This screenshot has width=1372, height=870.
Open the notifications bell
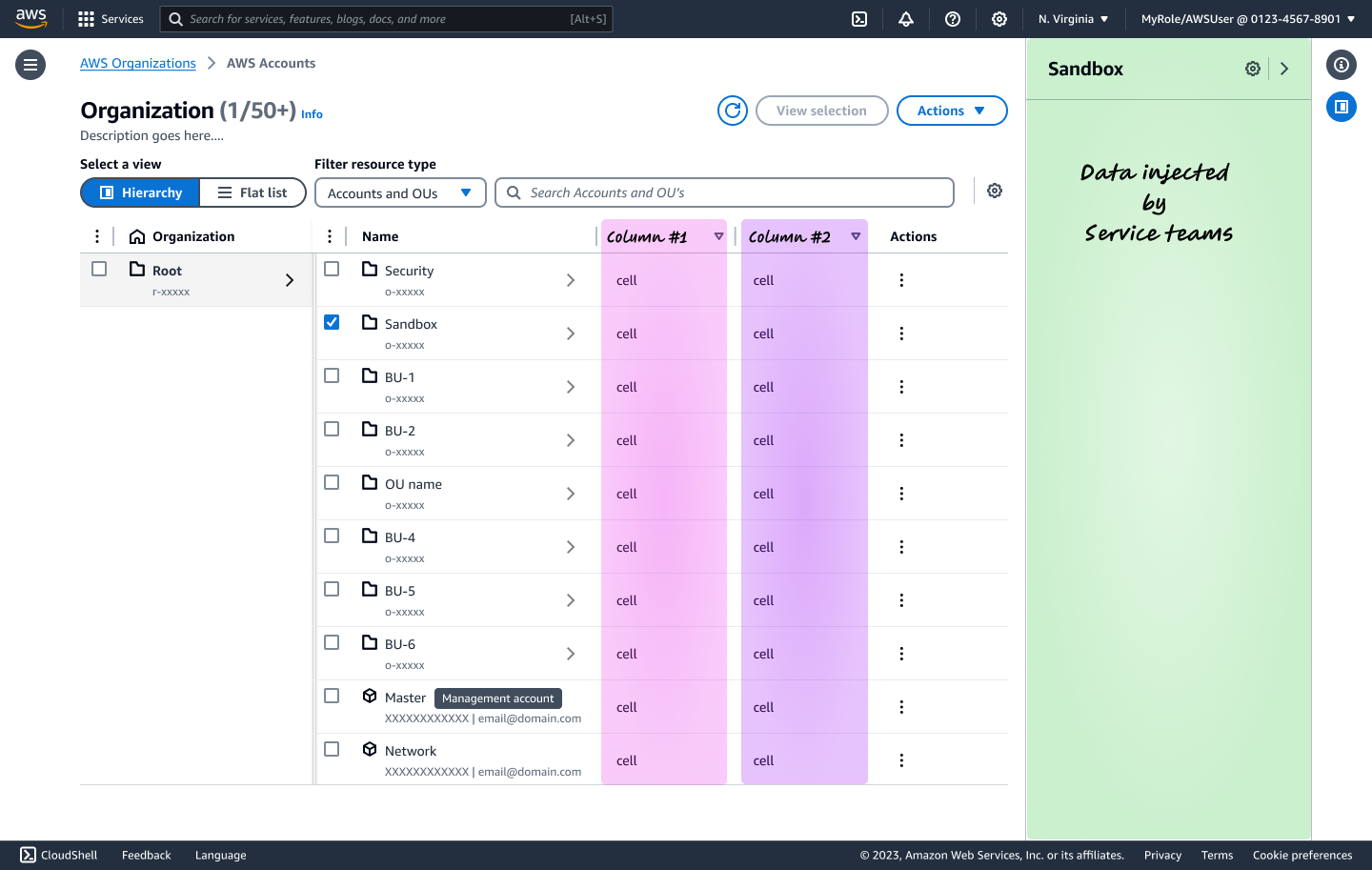(906, 19)
